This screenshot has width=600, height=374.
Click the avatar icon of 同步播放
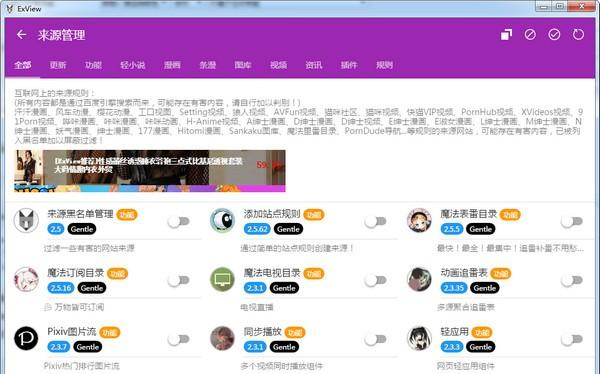tap(222, 338)
